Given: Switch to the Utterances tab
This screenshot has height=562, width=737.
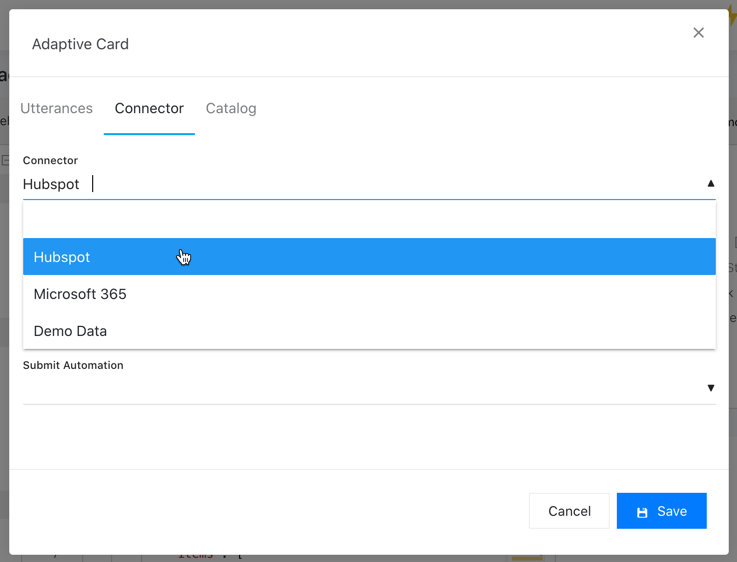Looking at the screenshot, I should (56, 108).
